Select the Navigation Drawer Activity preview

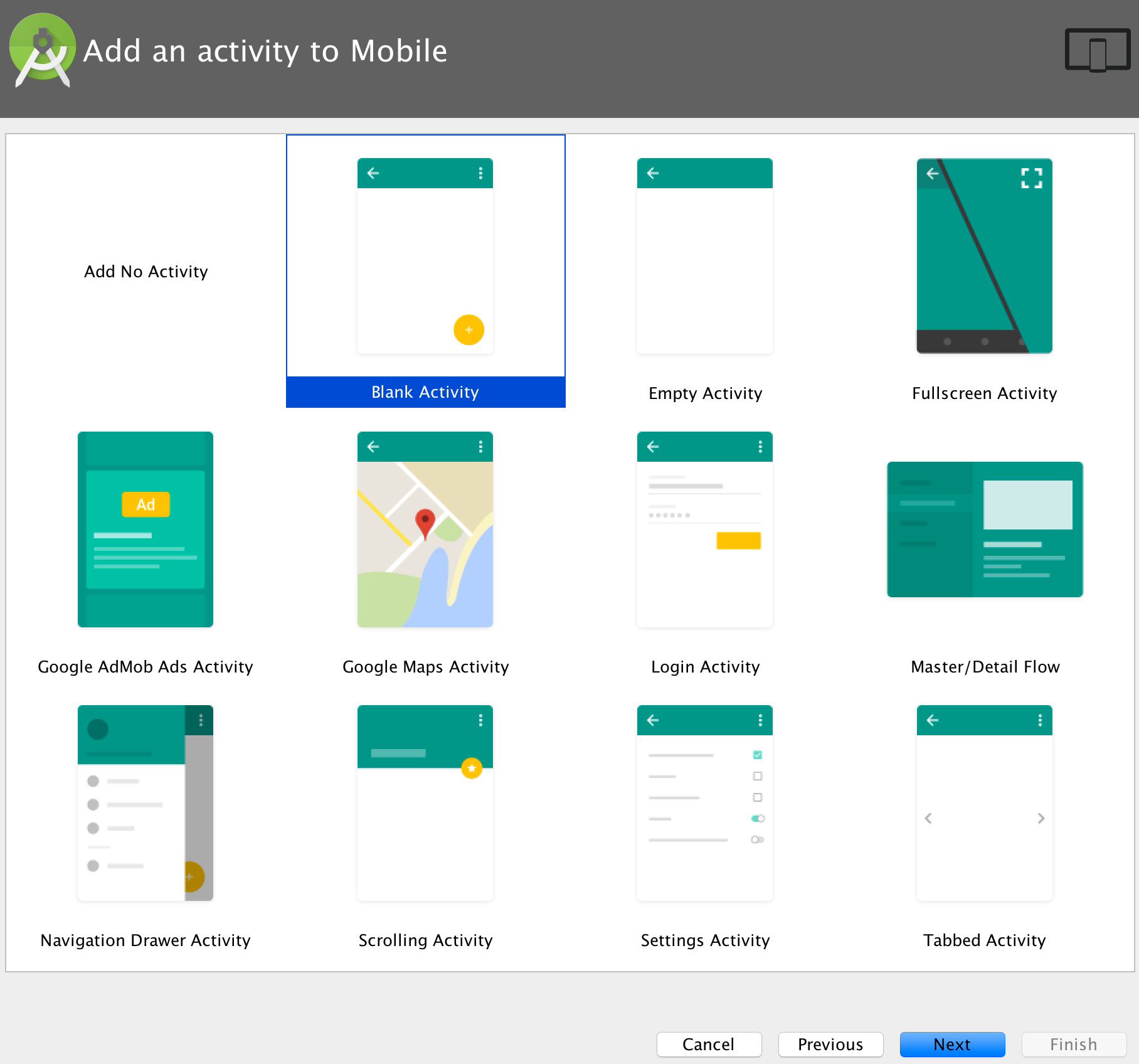click(x=146, y=803)
